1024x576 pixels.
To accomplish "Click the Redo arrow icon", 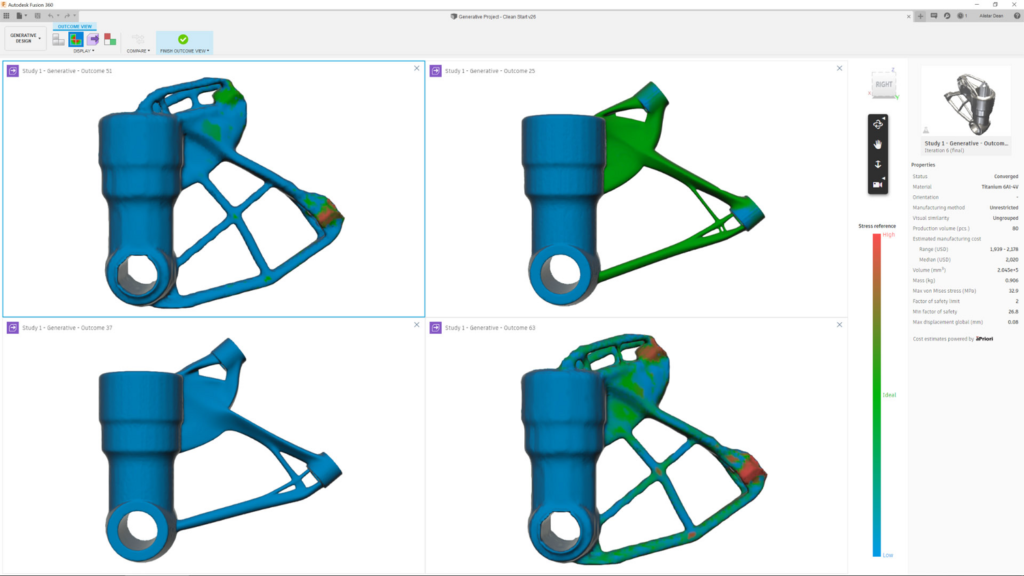I will tap(67, 15).
